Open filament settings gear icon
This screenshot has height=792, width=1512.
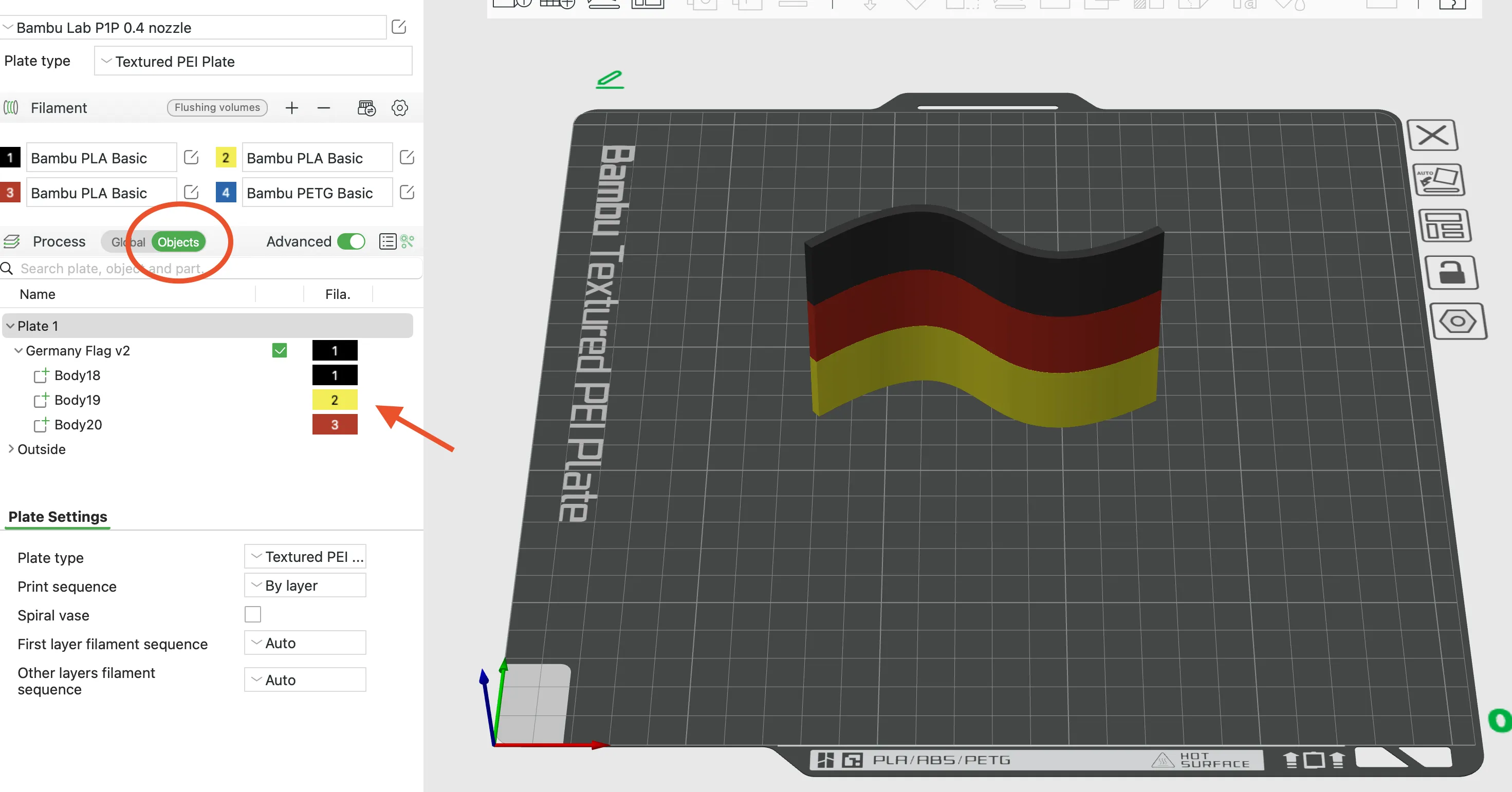point(400,108)
